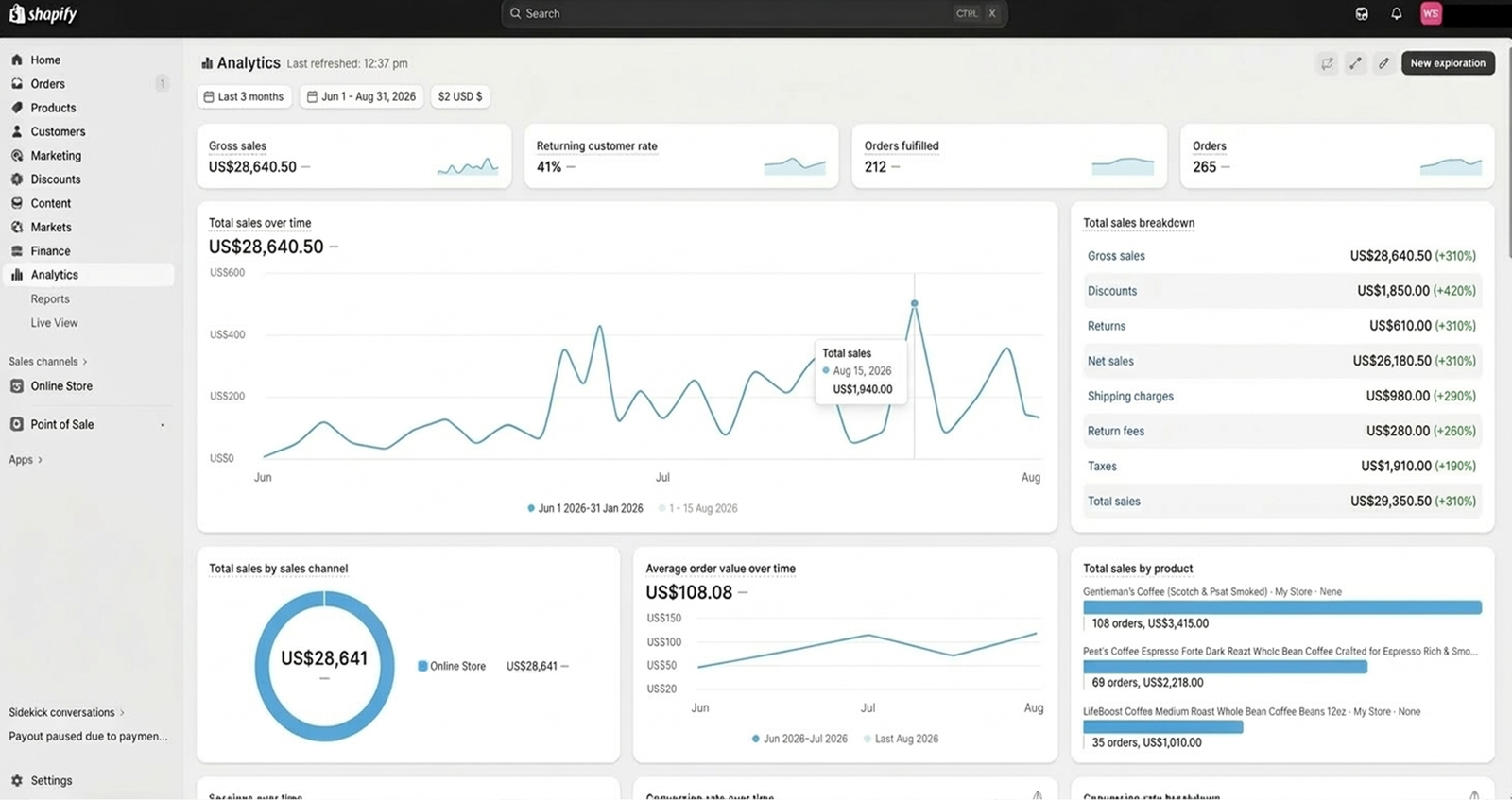
Task: Open the Last 3 months dropdown
Action: [244, 96]
